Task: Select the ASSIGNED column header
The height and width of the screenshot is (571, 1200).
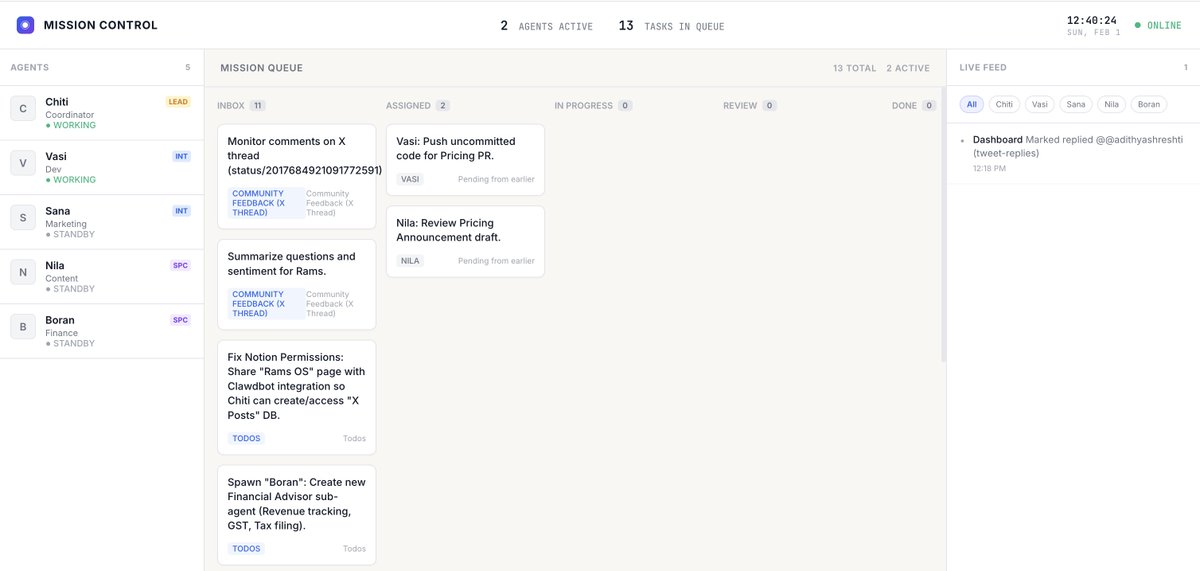Action: point(408,105)
